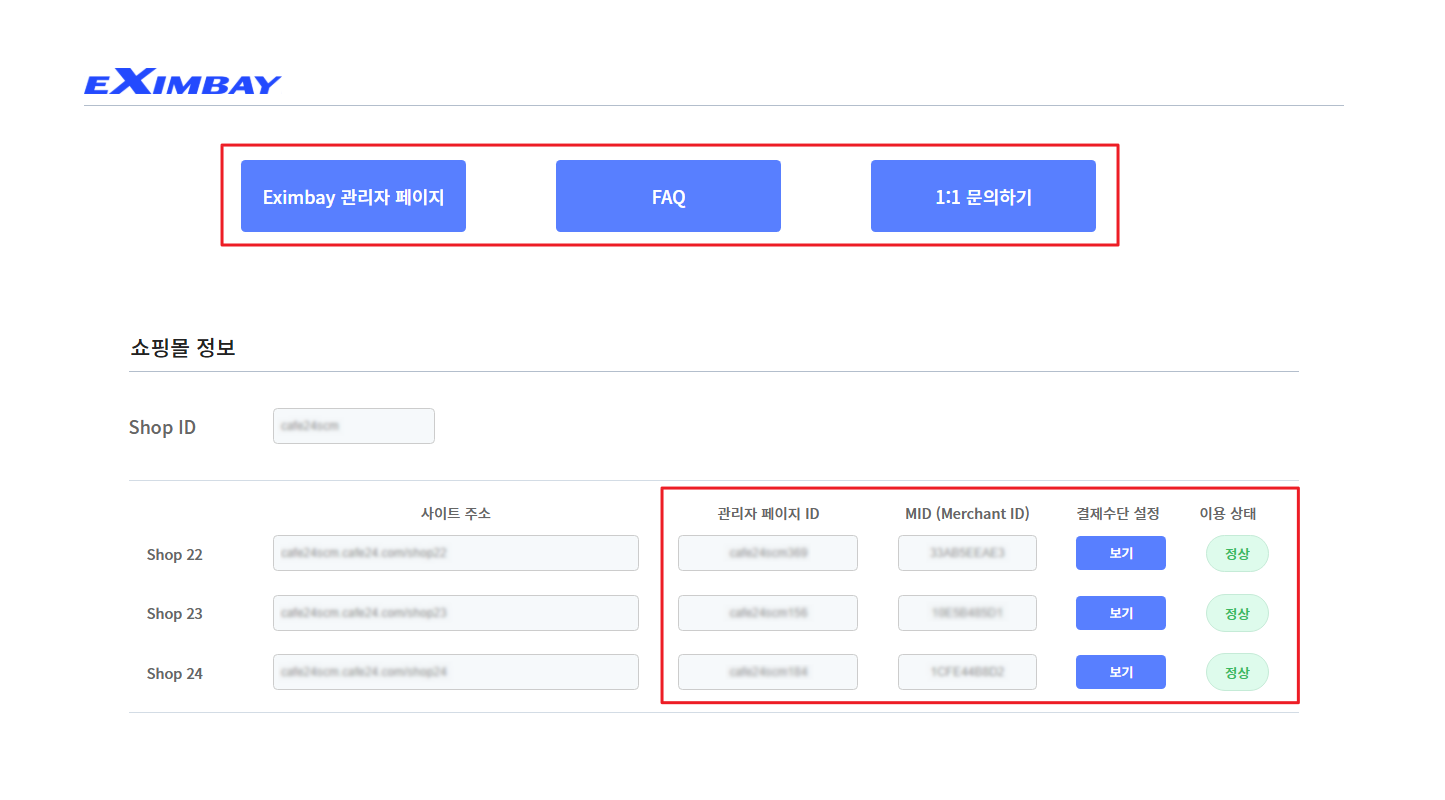This screenshot has height=800, width=1445.
Task: Click the Eximbay logo
Action: click(x=183, y=82)
